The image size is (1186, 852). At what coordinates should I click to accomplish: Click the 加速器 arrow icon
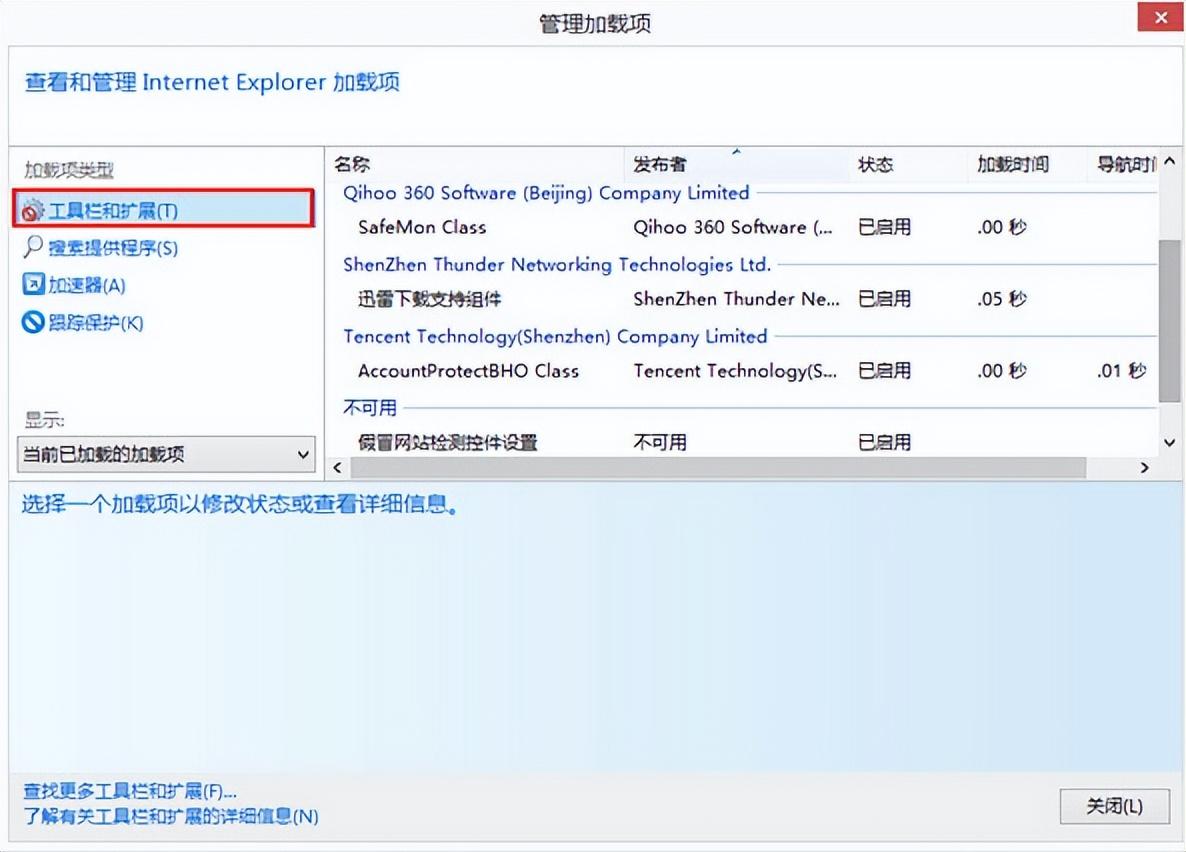click(33, 285)
